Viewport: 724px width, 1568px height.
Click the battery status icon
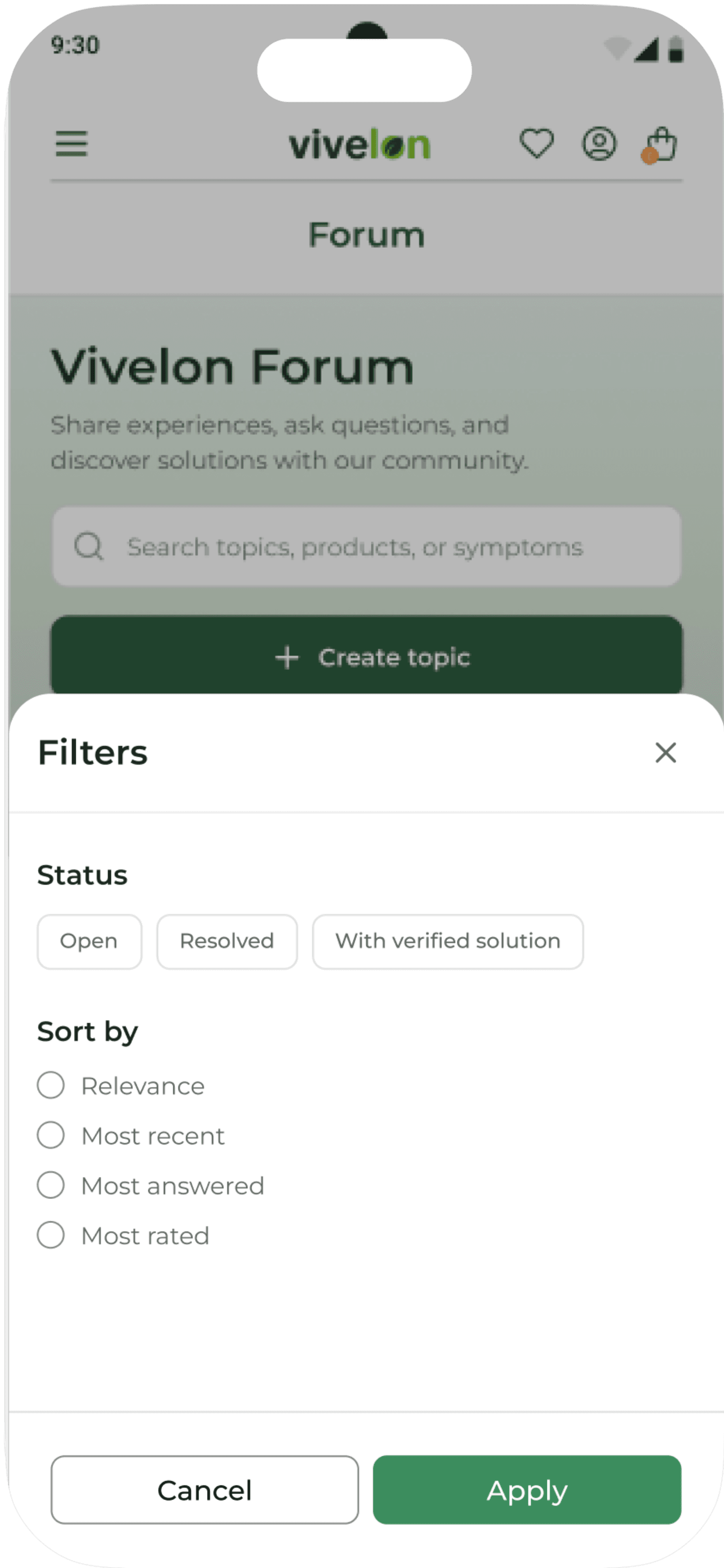pyautogui.click(x=675, y=49)
